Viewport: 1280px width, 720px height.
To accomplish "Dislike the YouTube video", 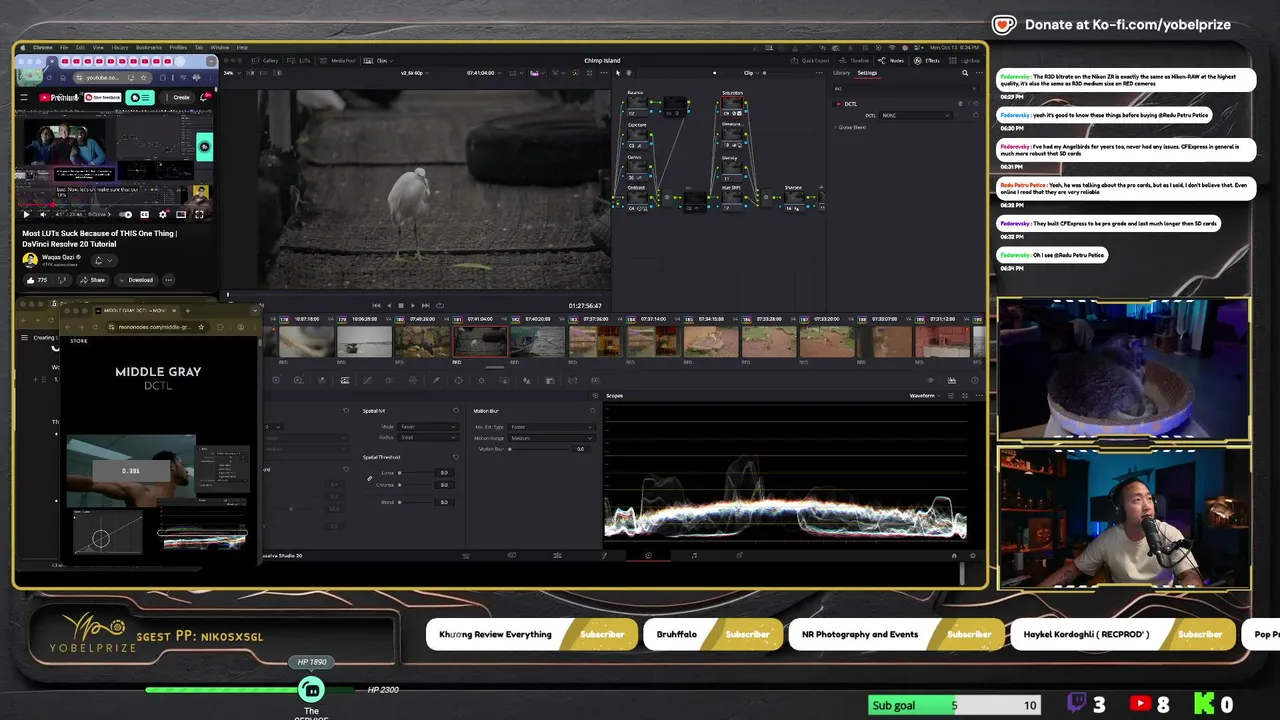I will point(62,280).
